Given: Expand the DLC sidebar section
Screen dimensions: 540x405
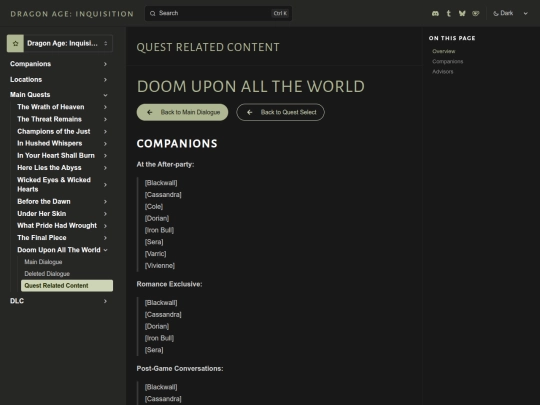Looking at the screenshot, I should [105, 301].
